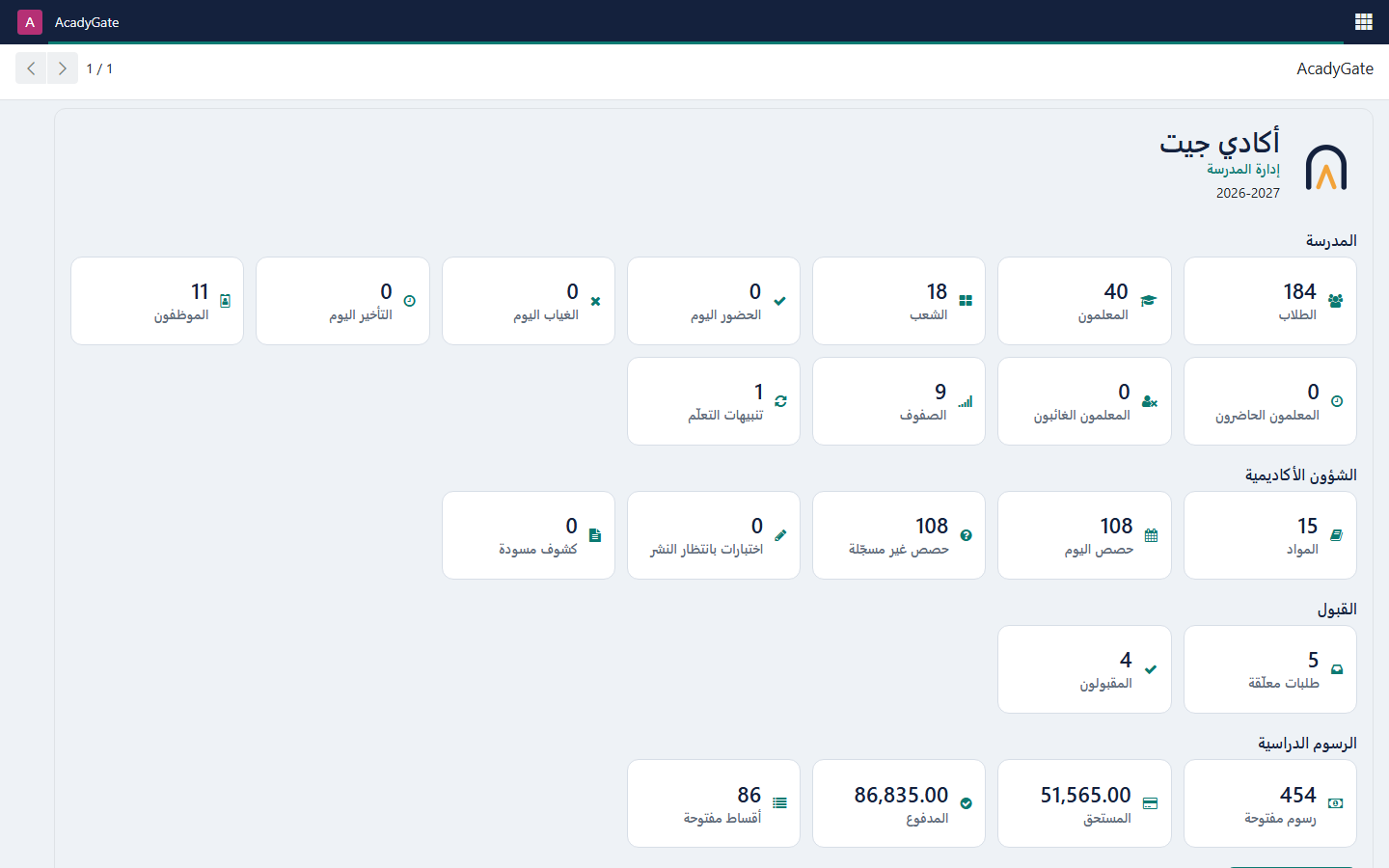Viewport: 1389px width, 868px height.
Task: Click inbox icon on طلبات معلّقة card
Action: click(1337, 669)
